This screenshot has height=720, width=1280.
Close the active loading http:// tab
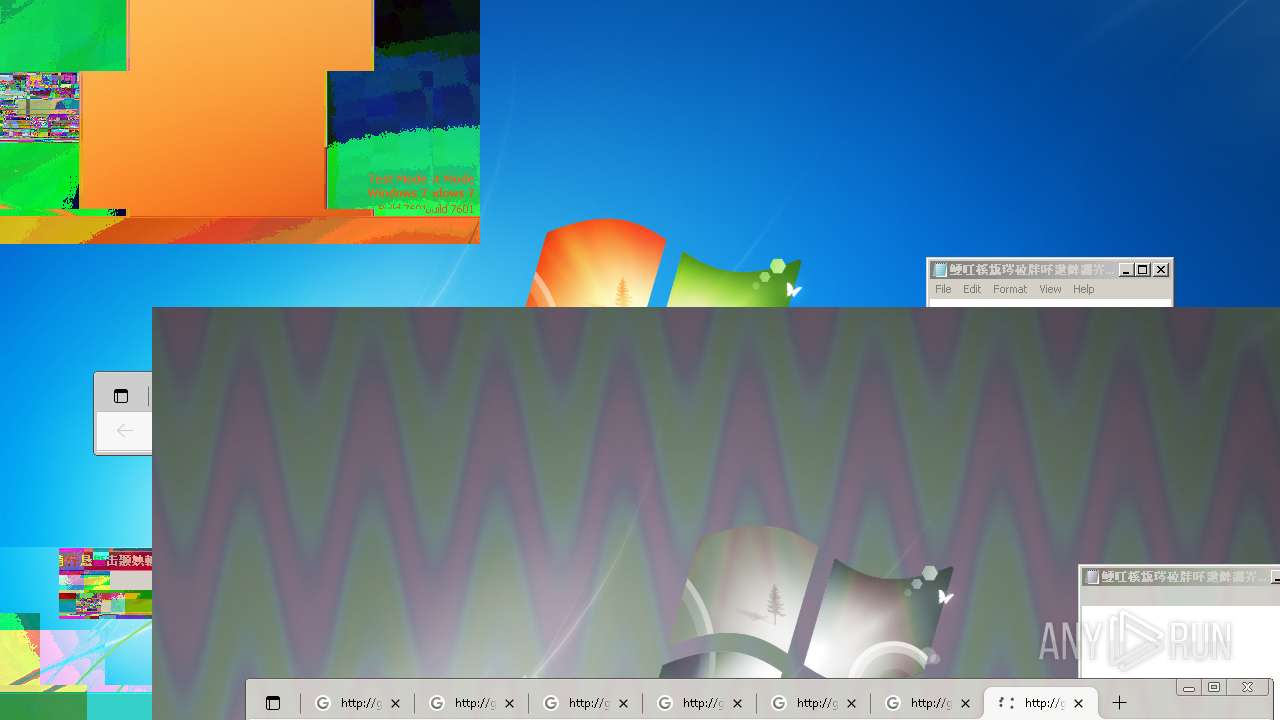coord(1079,704)
